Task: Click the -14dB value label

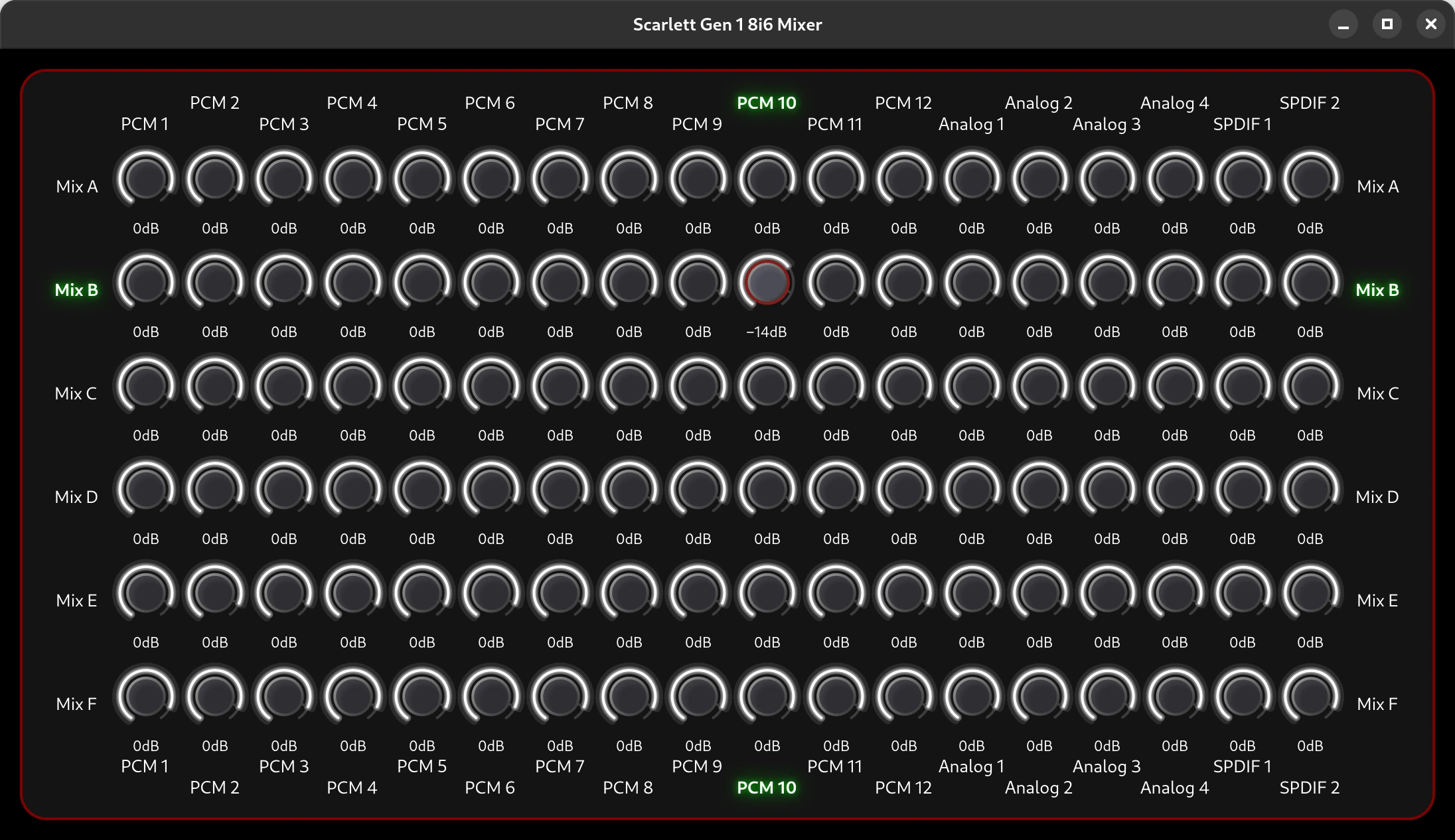Action: pyautogui.click(x=767, y=332)
